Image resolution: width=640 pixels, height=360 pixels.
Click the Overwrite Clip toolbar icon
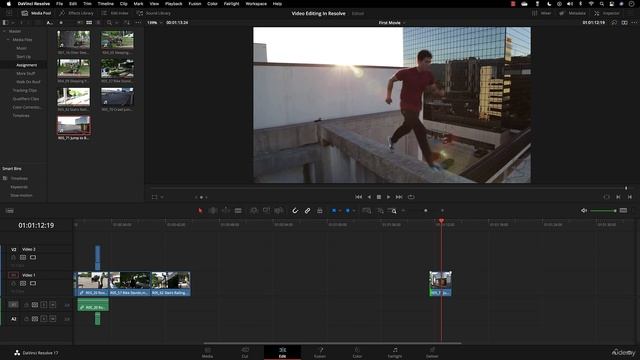click(x=266, y=211)
